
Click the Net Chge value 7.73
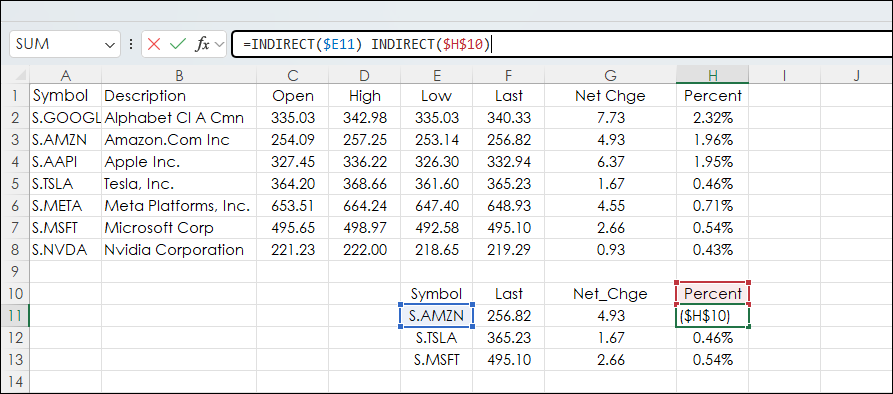click(610, 117)
